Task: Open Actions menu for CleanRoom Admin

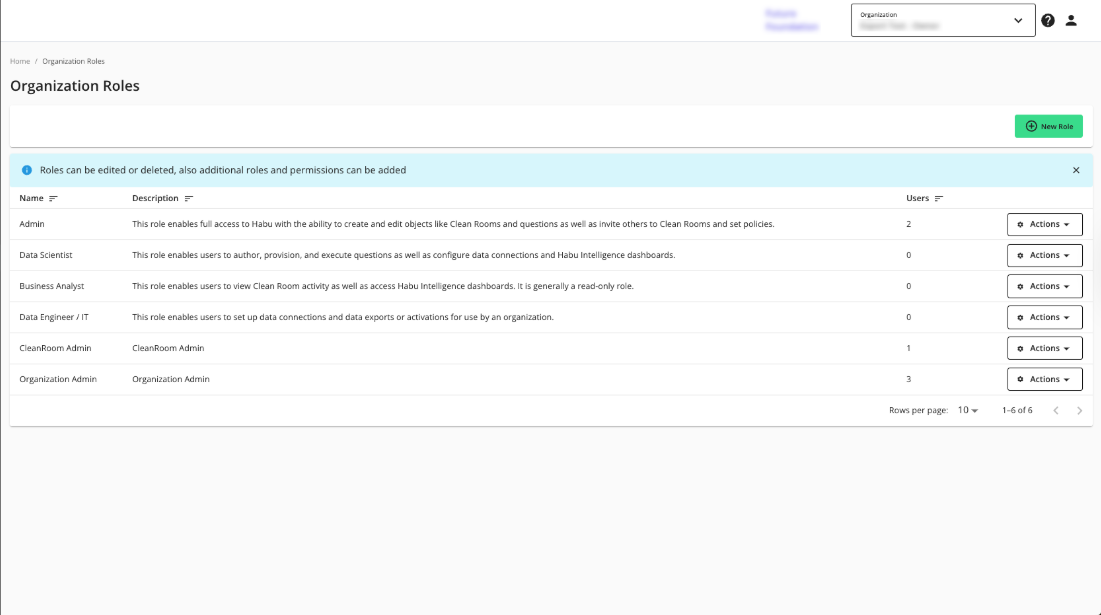Action: point(1044,348)
